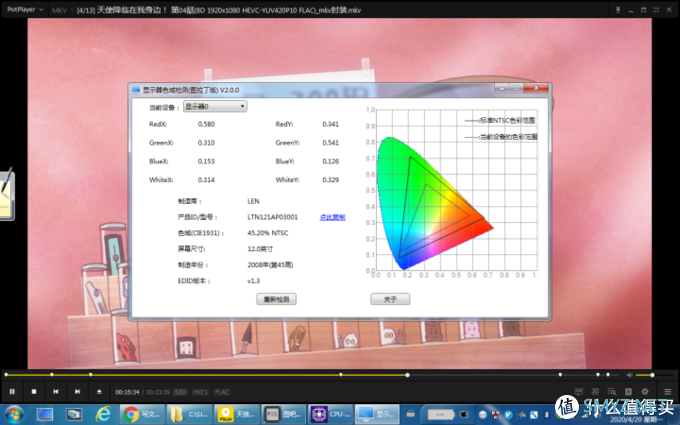Stop the video with the stop button
This screenshot has height=425, width=680.
click(34, 392)
